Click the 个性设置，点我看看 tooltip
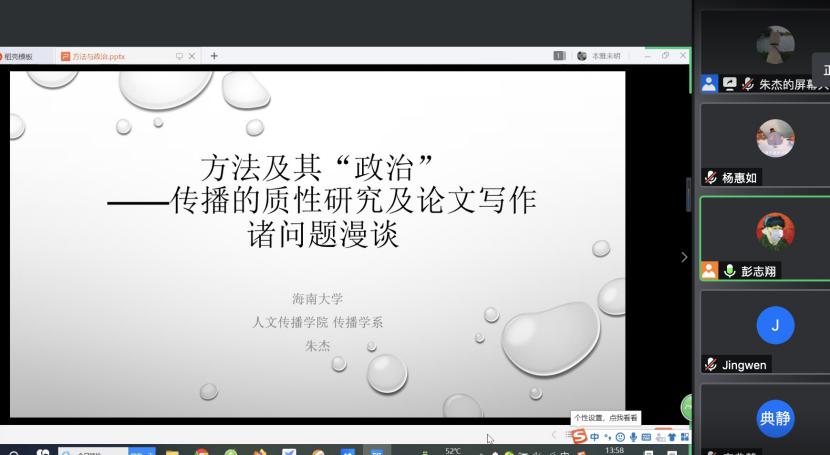The image size is (830, 455). click(606, 418)
